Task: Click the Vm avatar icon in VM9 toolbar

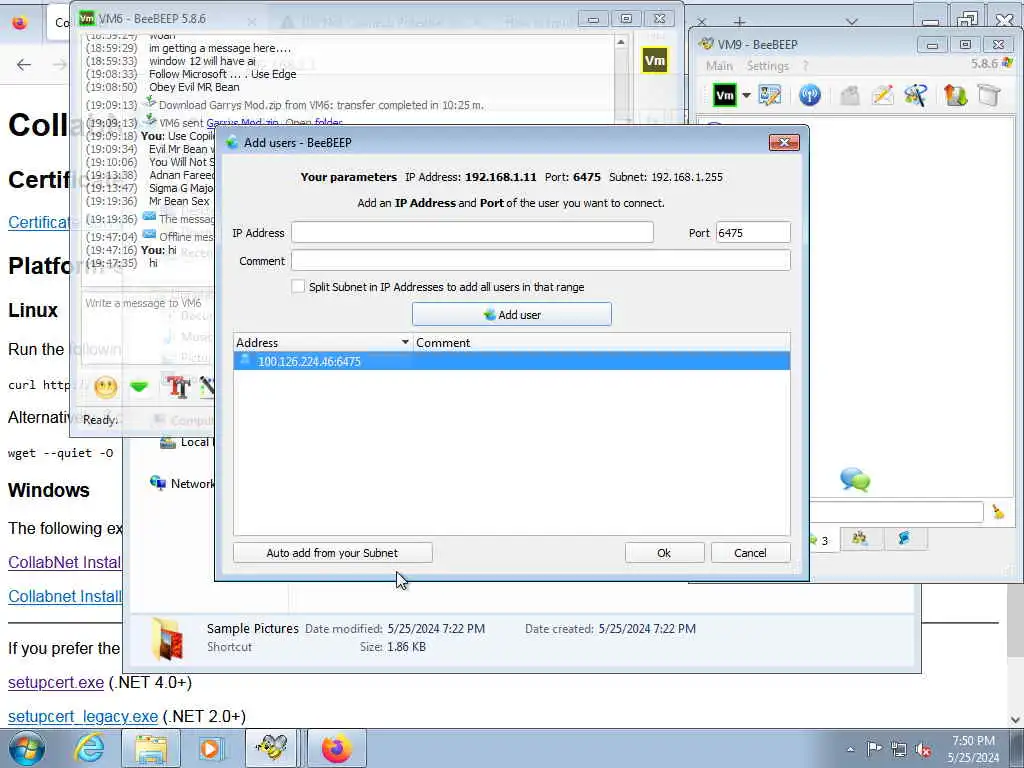Action: [x=724, y=95]
